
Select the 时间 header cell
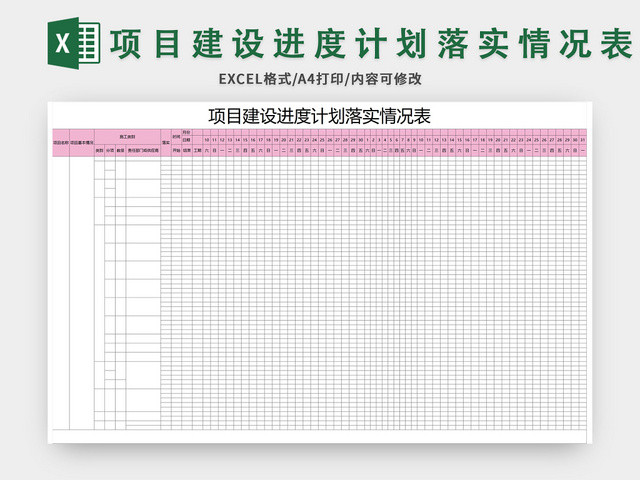[176, 137]
